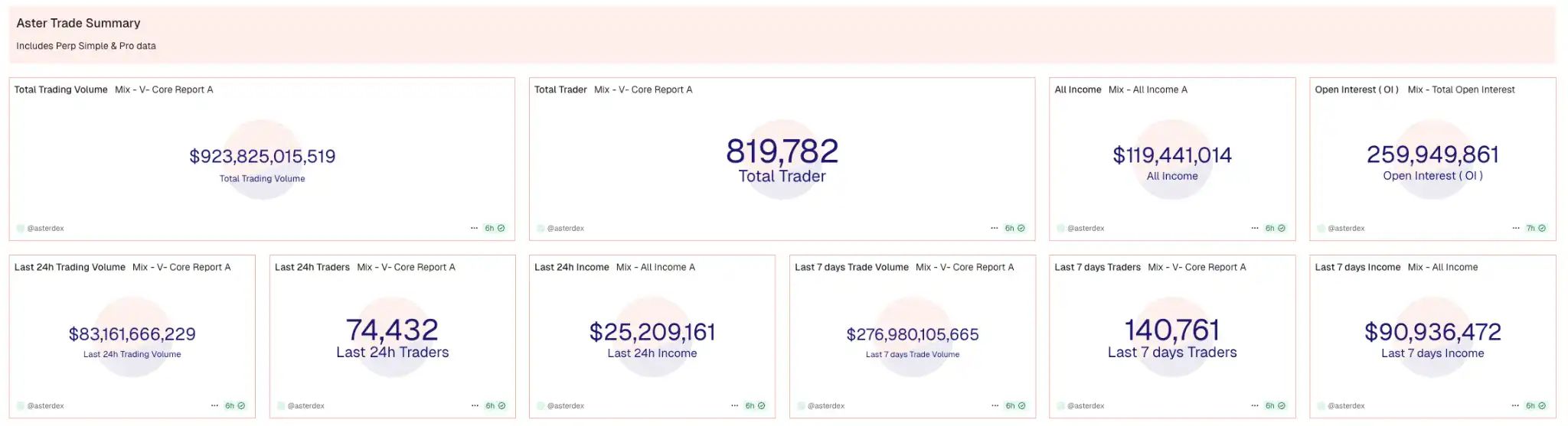Click the 6h refresh status on Last 7 days Traders card

[1276, 406]
